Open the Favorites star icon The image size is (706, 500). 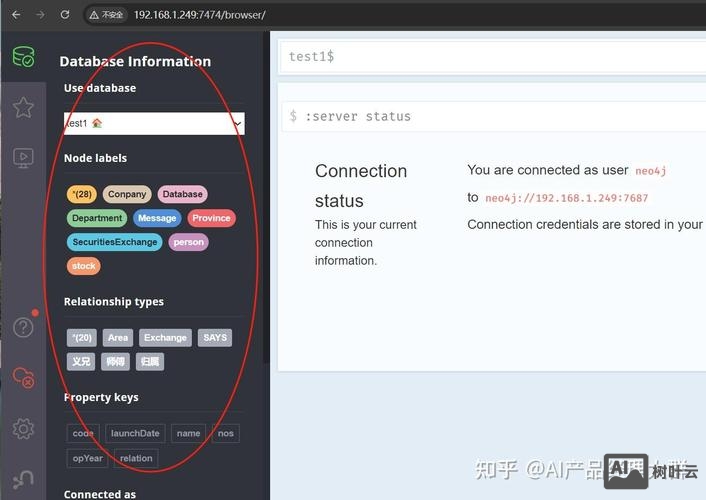23,107
